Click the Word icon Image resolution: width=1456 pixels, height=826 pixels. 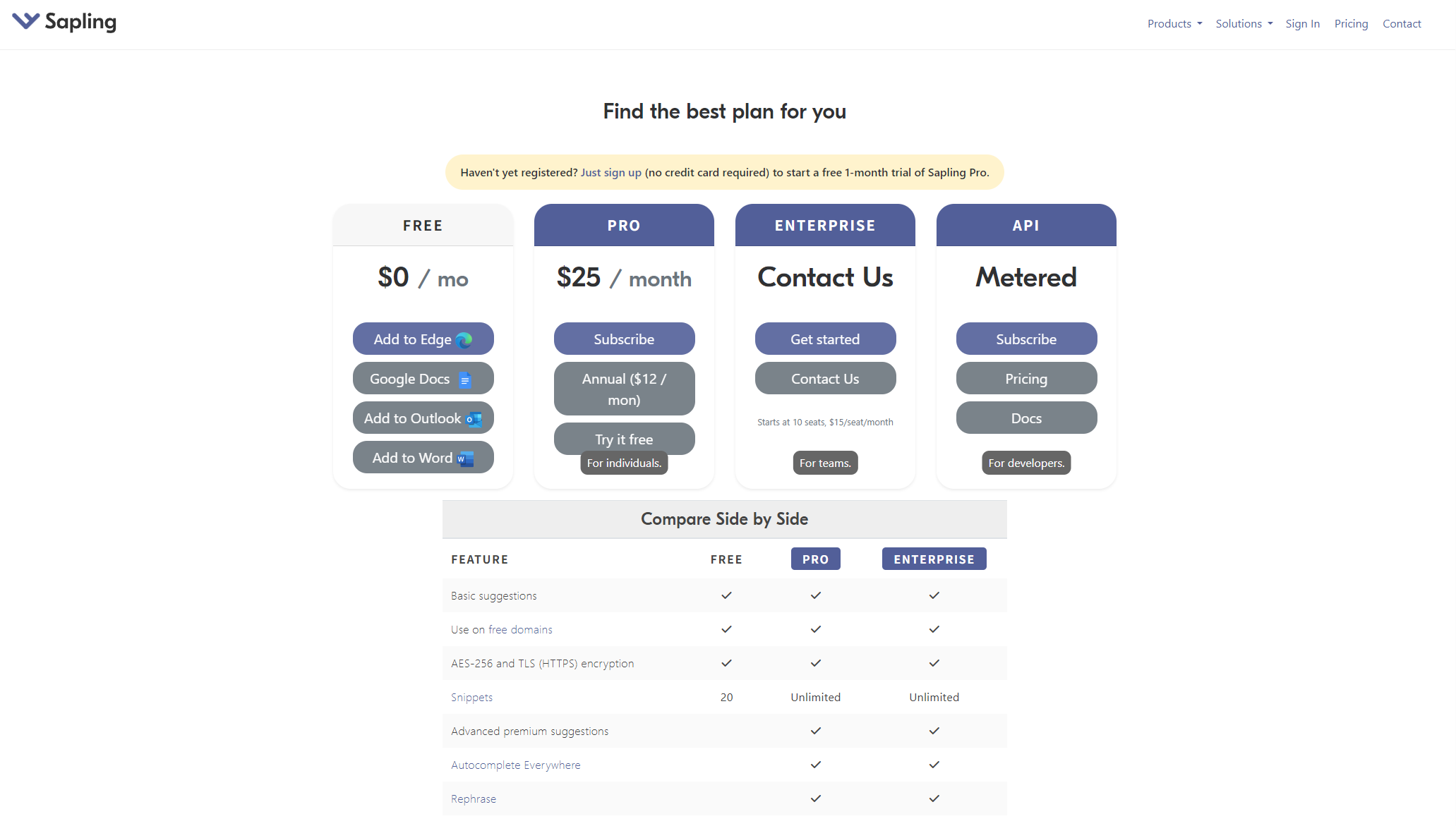466,459
